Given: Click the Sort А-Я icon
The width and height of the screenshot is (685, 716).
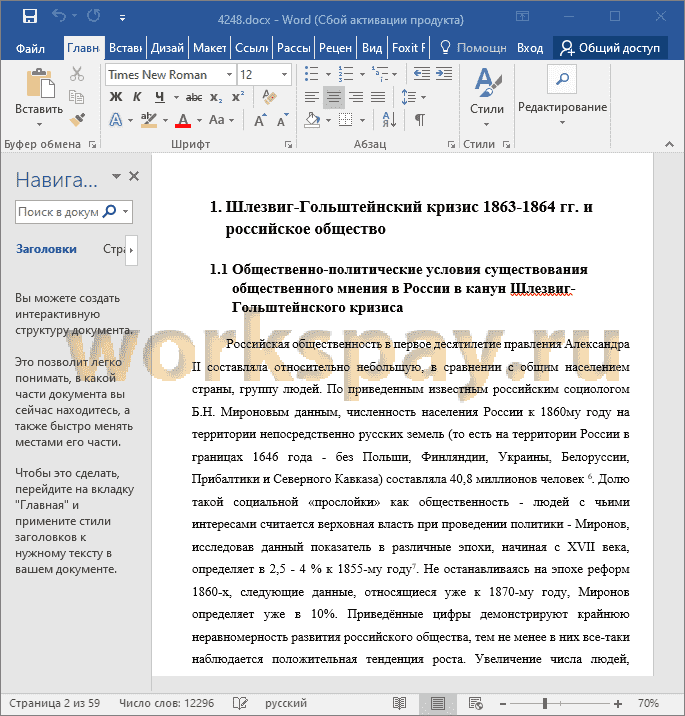Looking at the screenshot, I should click(x=390, y=120).
